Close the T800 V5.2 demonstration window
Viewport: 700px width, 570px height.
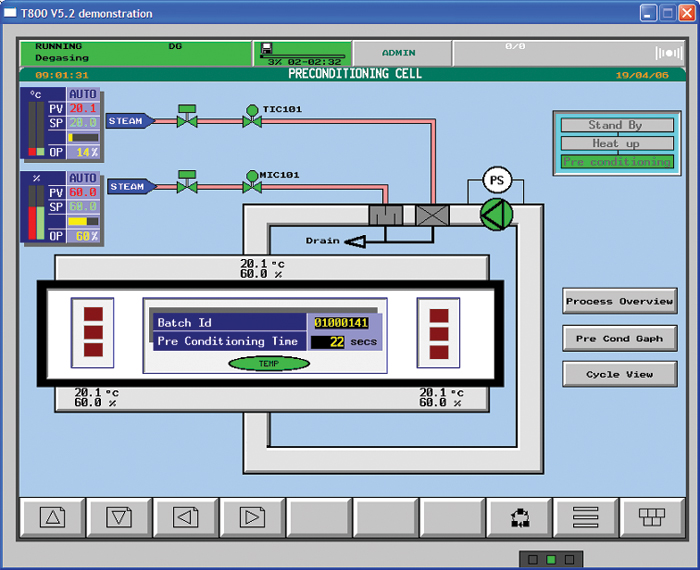tap(687, 13)
